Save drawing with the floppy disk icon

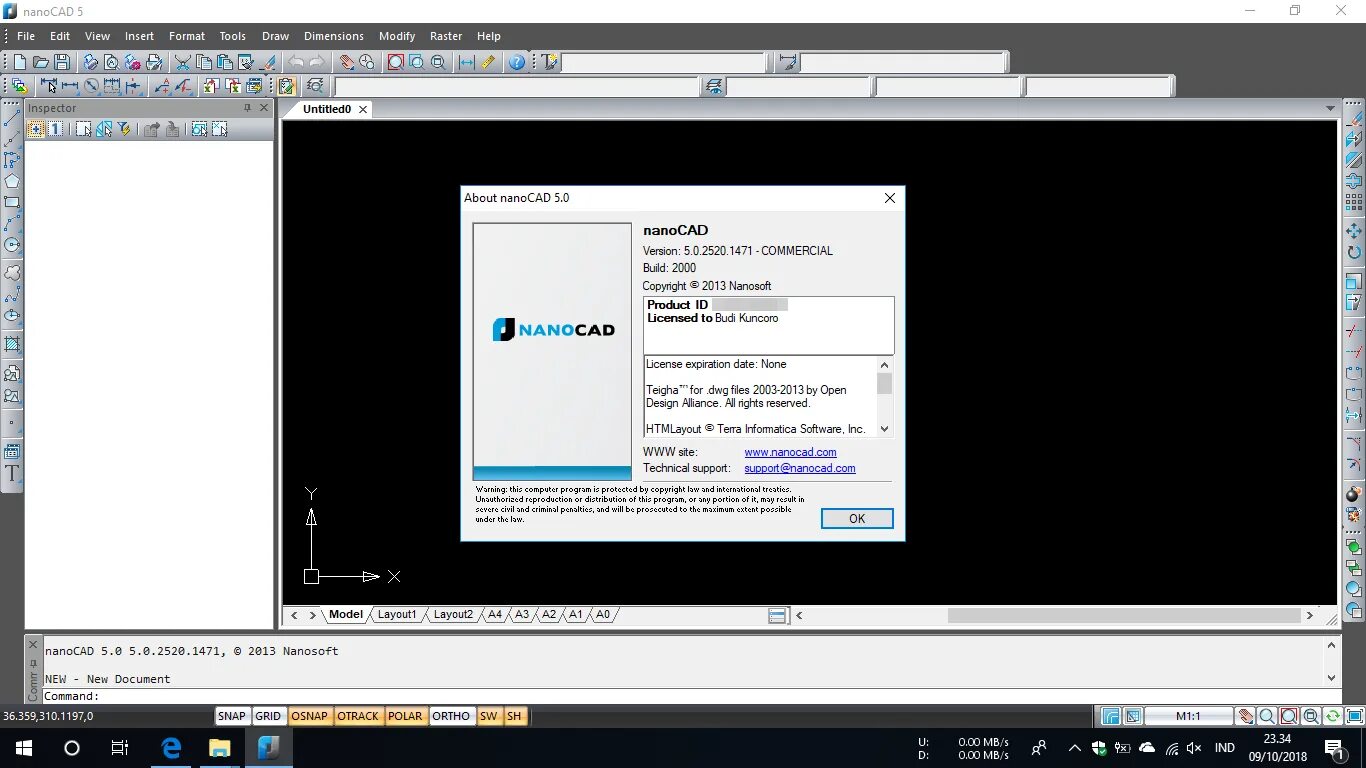click(62, 62)
